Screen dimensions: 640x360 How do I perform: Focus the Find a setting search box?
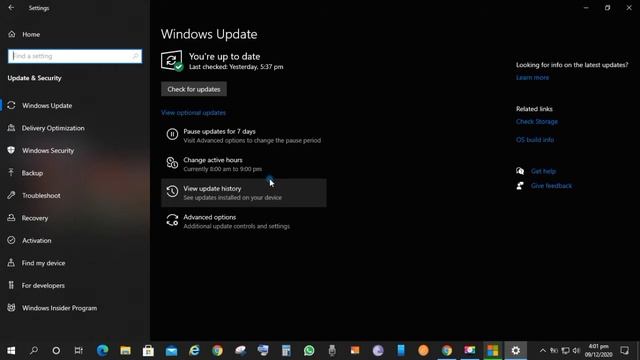(75, 56)
